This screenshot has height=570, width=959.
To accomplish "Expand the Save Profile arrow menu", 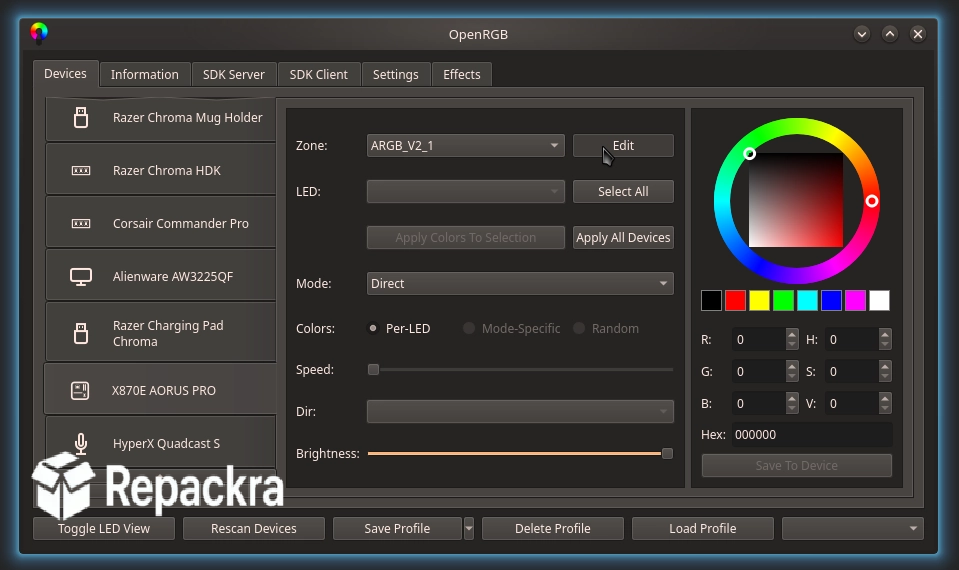I will tap(468, 528).
